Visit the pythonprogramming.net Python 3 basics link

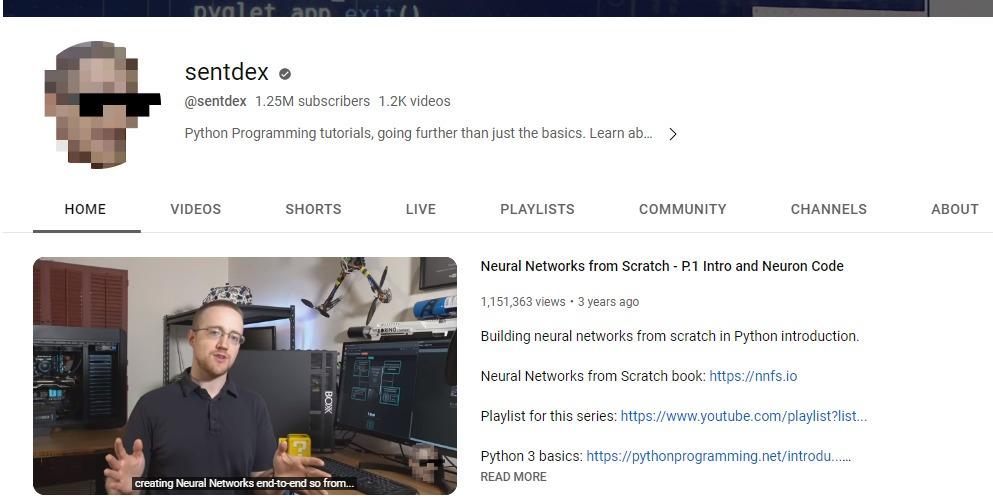point(718,456)
